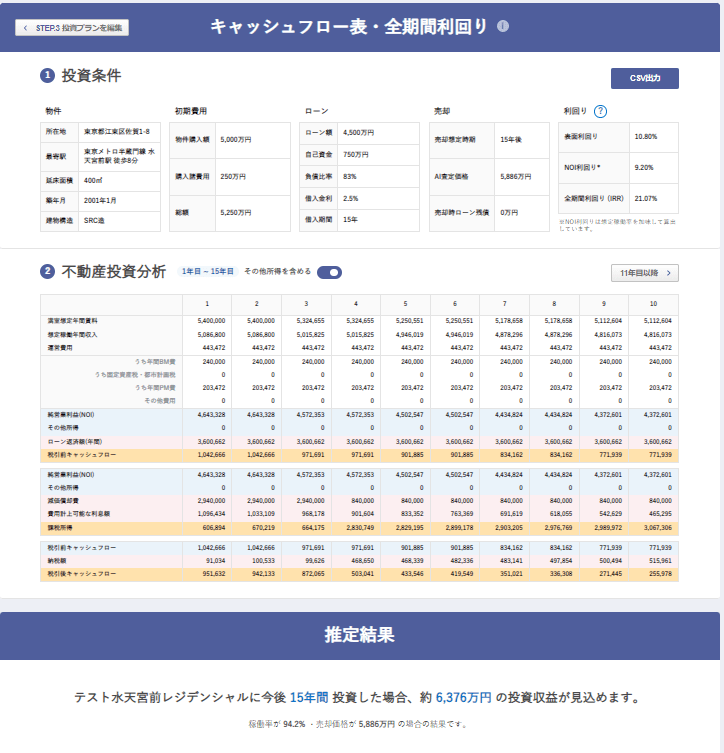Click year 1 after-tax cash flow 951,632

coord(214,574)
